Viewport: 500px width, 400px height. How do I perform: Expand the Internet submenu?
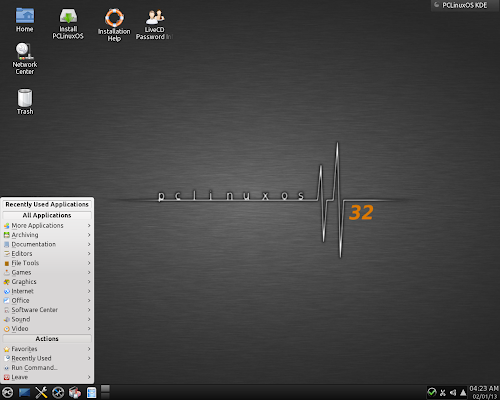pos(47,291)
